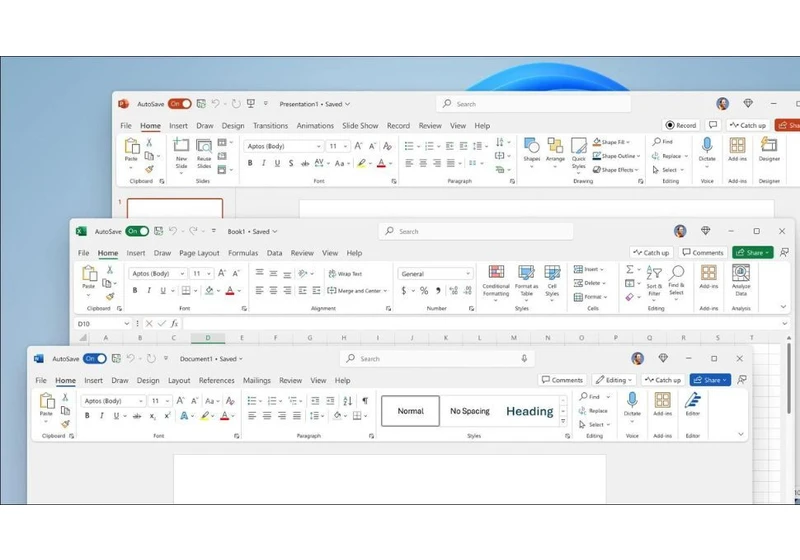Viewport: 800px width, 560px height.
Task: Click insert function fx icon in Excel
Action: pyautogui.click(x=174, y=323)
